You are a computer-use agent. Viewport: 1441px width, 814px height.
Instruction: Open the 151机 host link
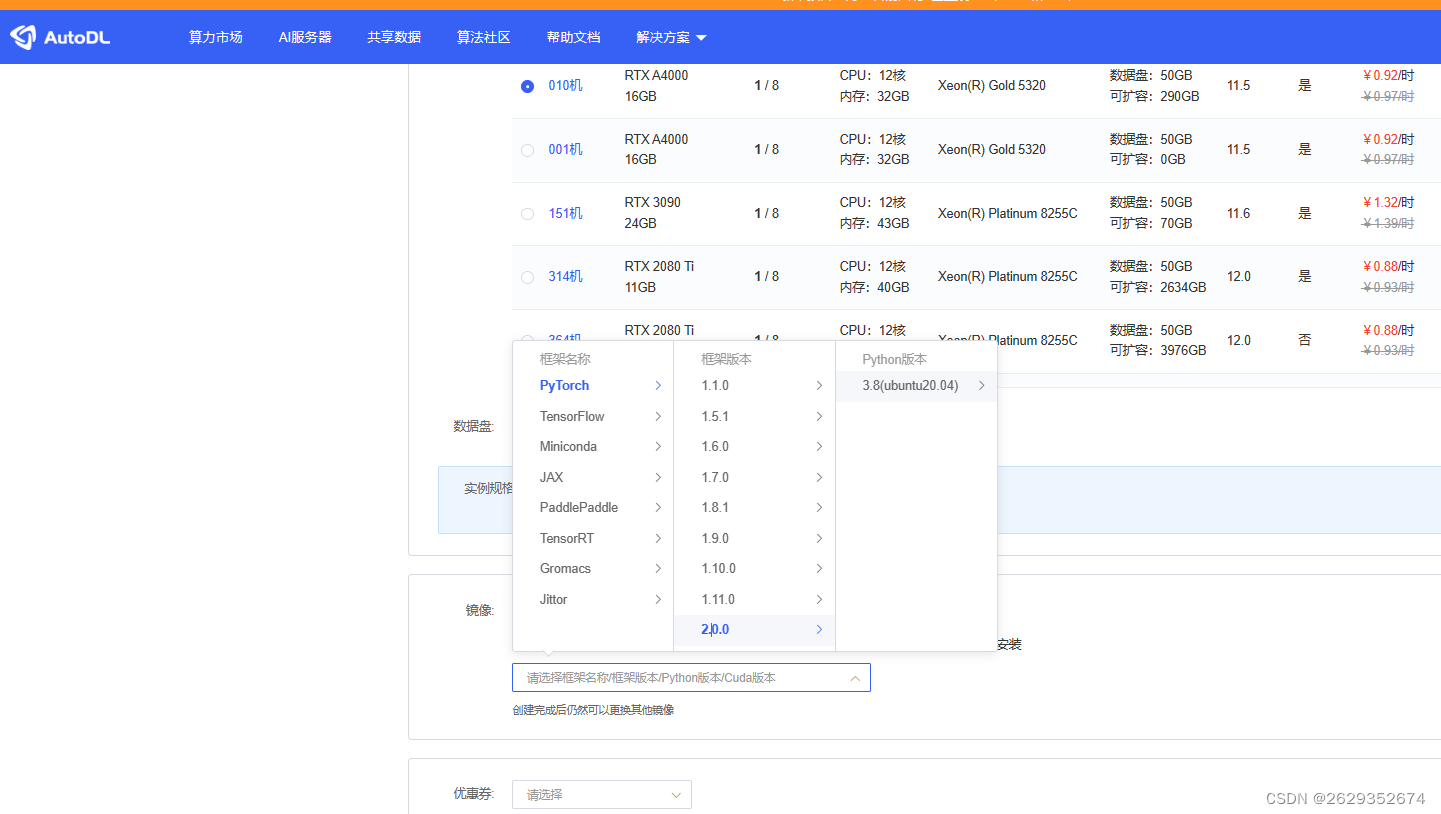tap(565, 214)
